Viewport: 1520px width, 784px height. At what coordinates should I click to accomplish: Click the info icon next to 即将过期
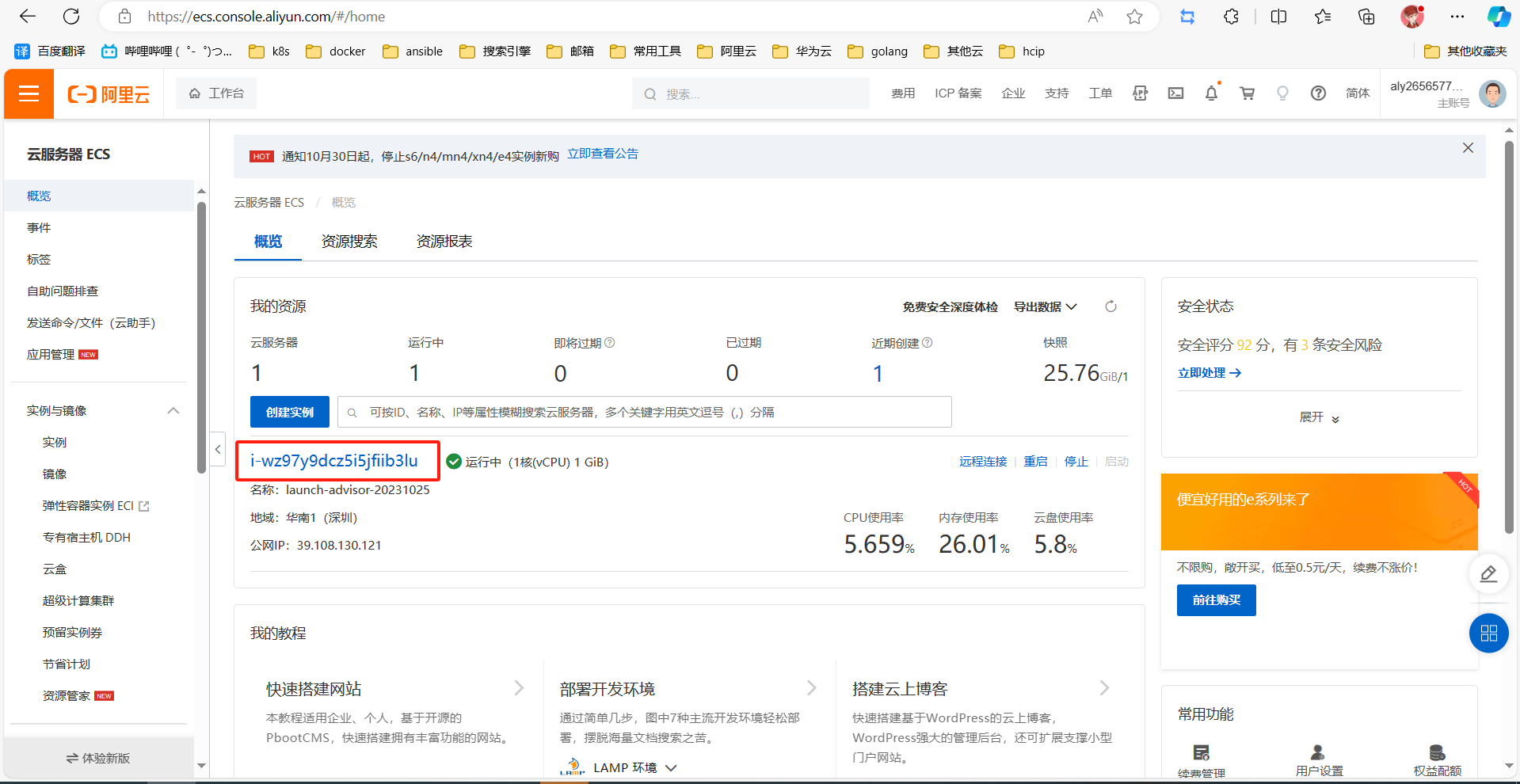click(x=610, y=343)
